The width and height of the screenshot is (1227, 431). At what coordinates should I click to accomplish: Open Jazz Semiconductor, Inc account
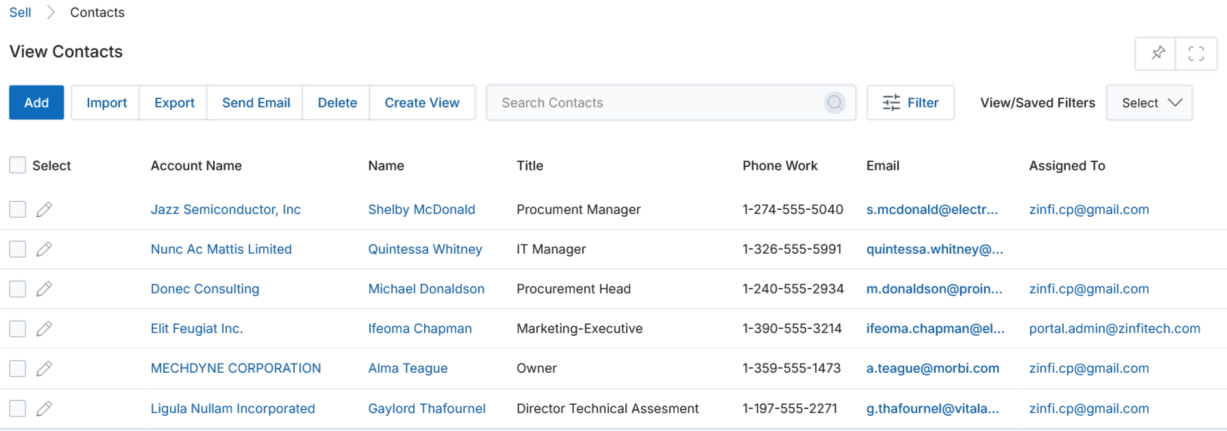226,210
